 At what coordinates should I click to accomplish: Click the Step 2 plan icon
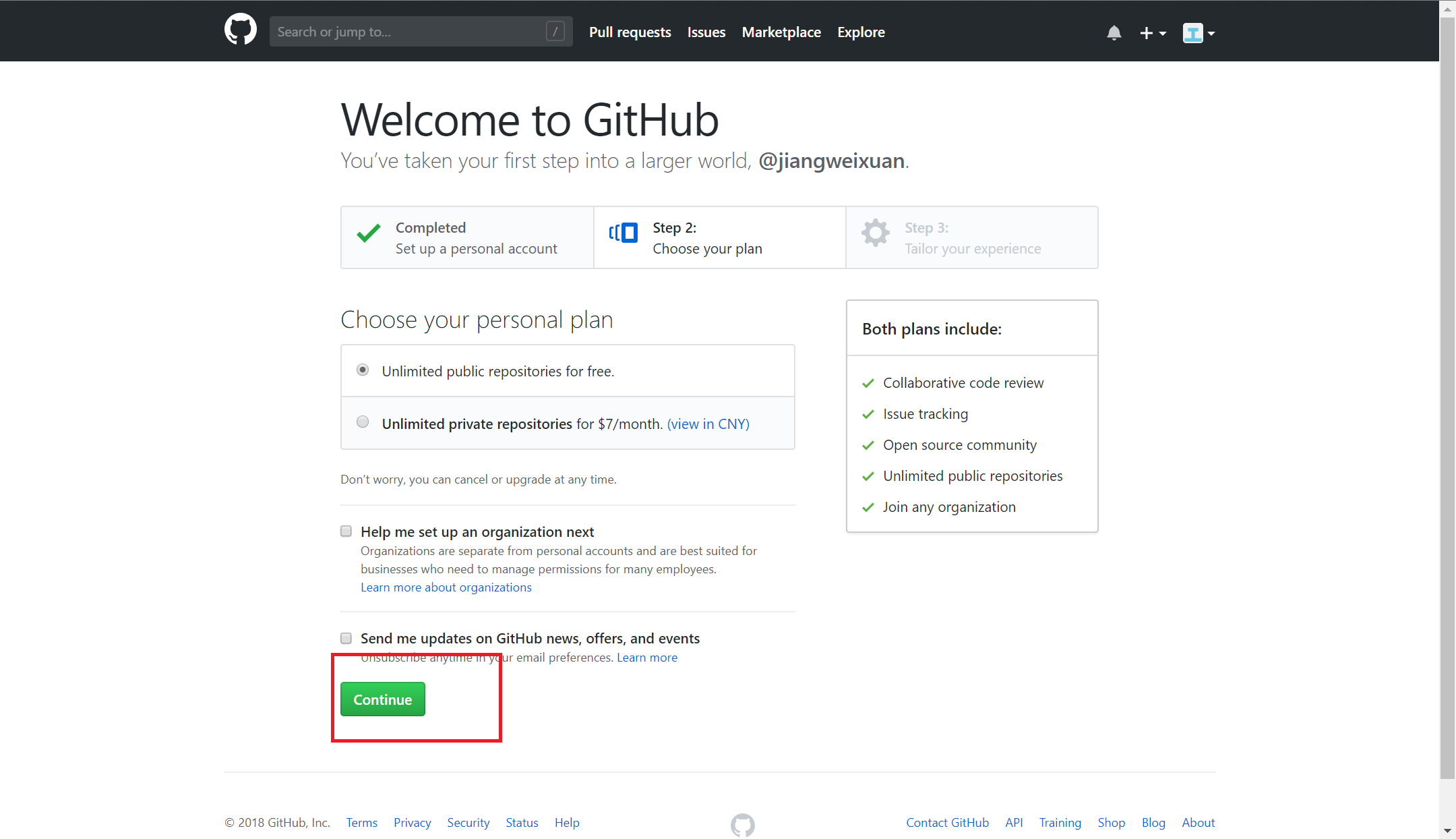[x=624, y=233]
